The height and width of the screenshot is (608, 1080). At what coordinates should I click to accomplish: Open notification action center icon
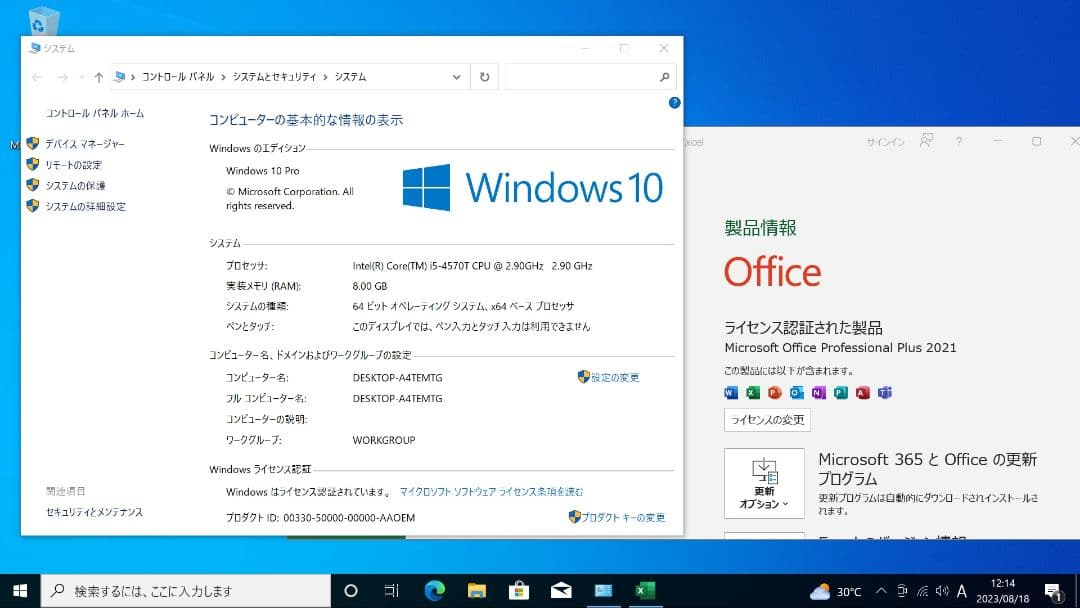(1052, 591)
